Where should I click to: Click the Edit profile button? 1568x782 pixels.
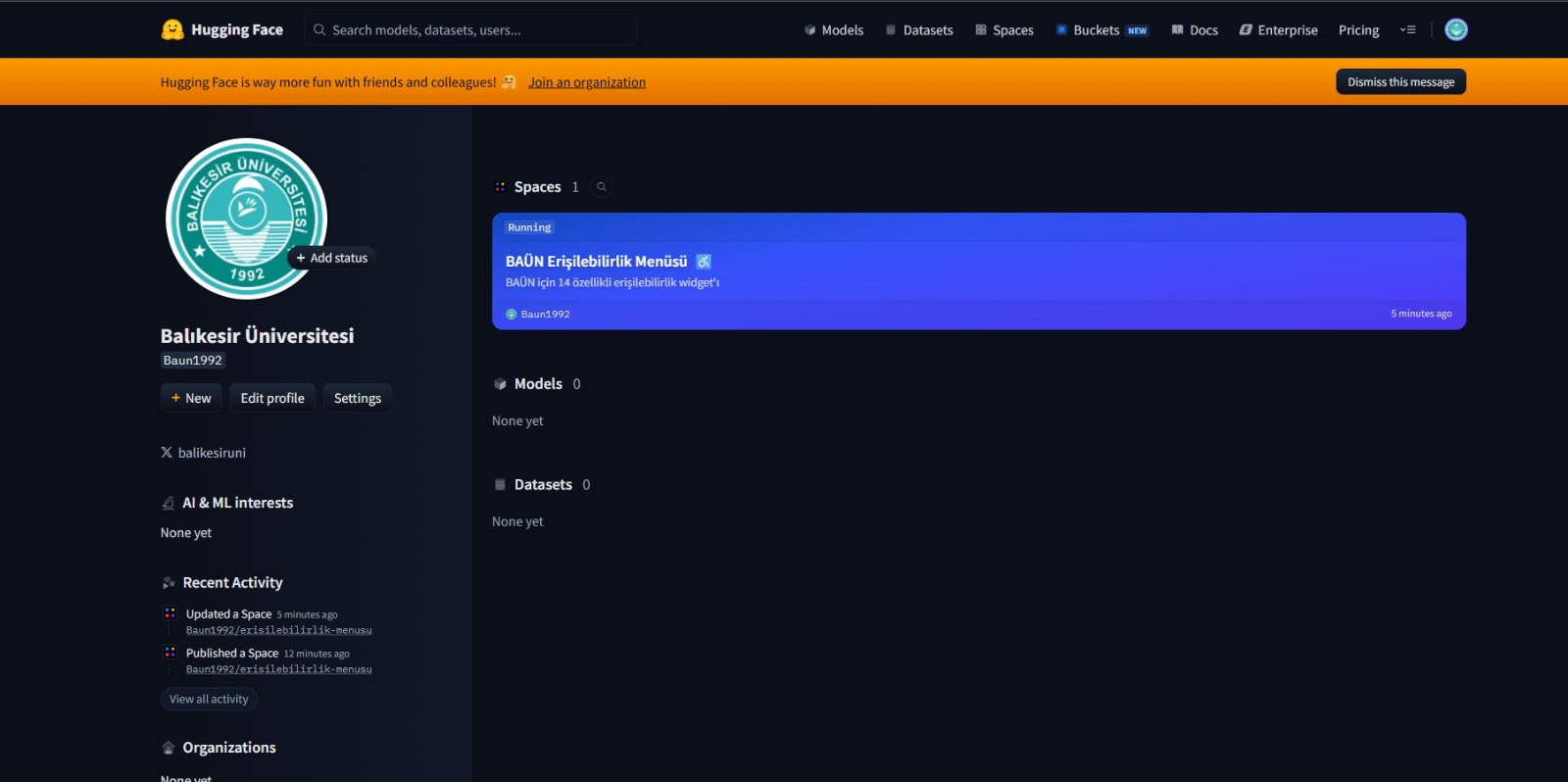(x=272, y=398)
